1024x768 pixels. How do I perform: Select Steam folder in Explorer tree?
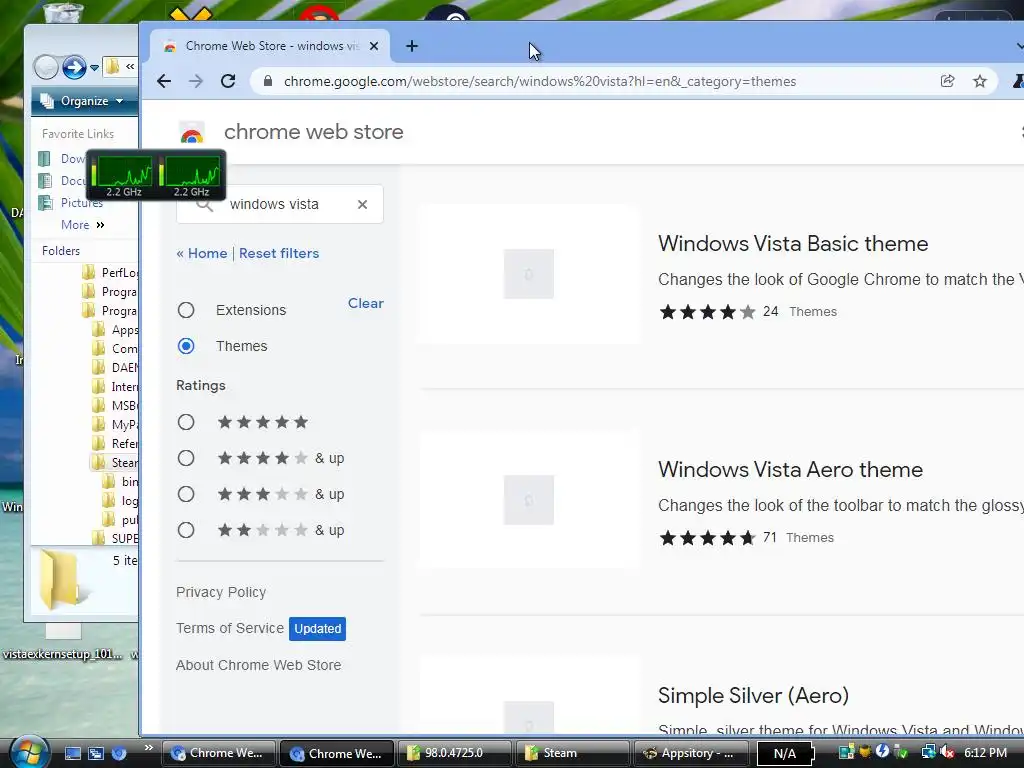(114, 463)
